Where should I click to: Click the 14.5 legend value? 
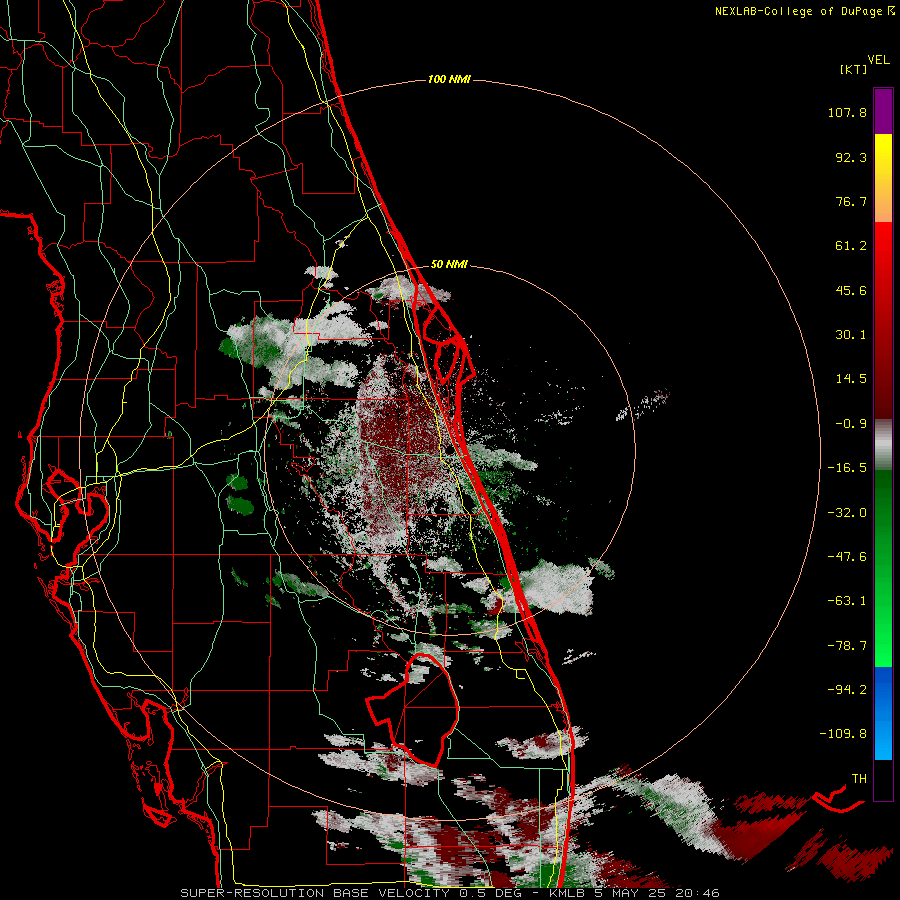[x=851, y=379]
